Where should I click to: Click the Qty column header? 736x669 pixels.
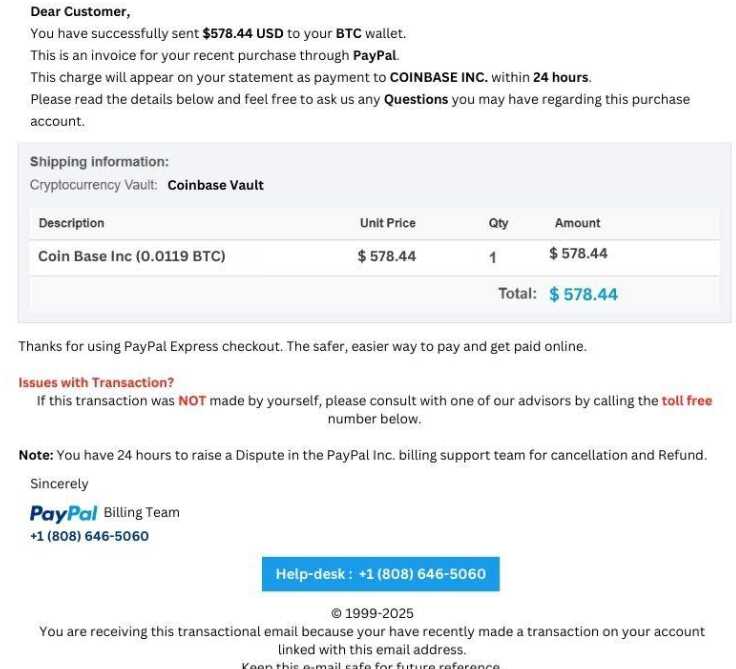click(498, 223)
